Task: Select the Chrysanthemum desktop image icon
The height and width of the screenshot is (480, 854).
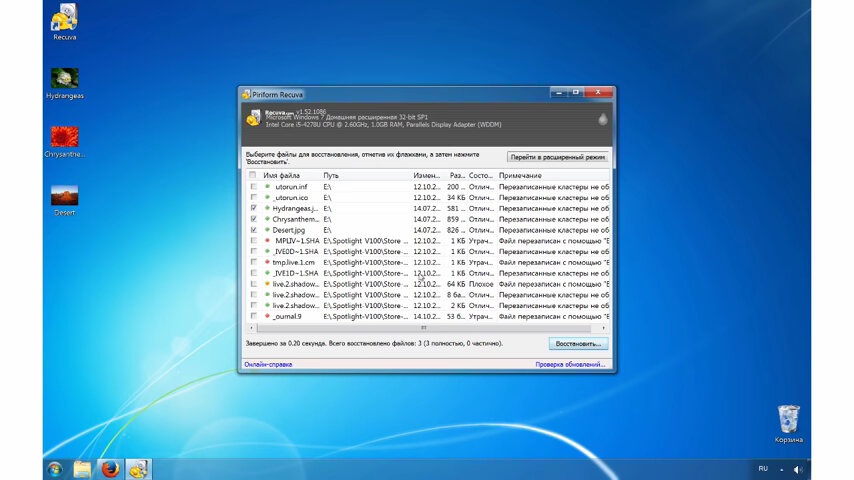Action: coord(64,142)
